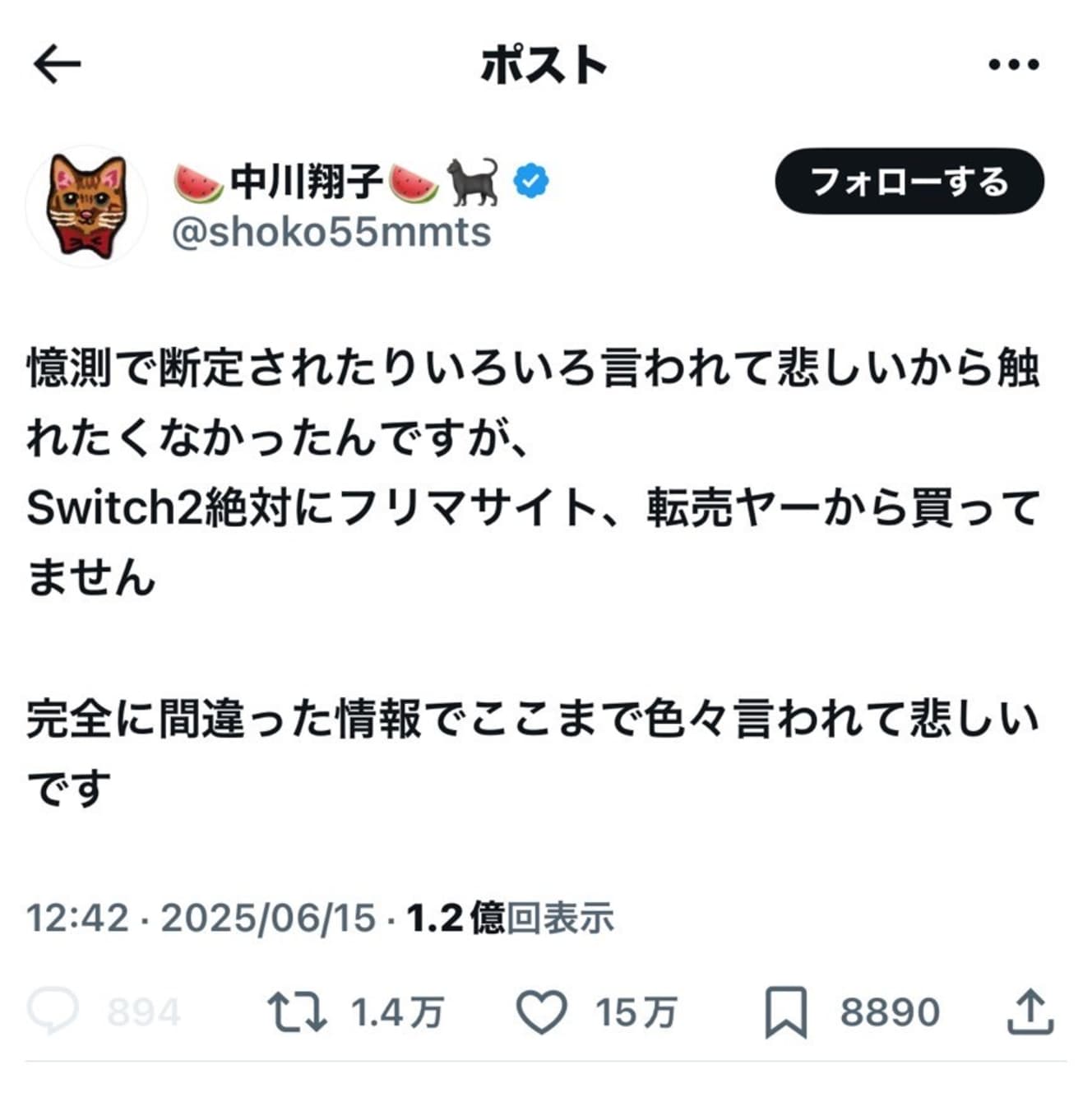View the 1.2億 view count stats

[x=511, y=918]
